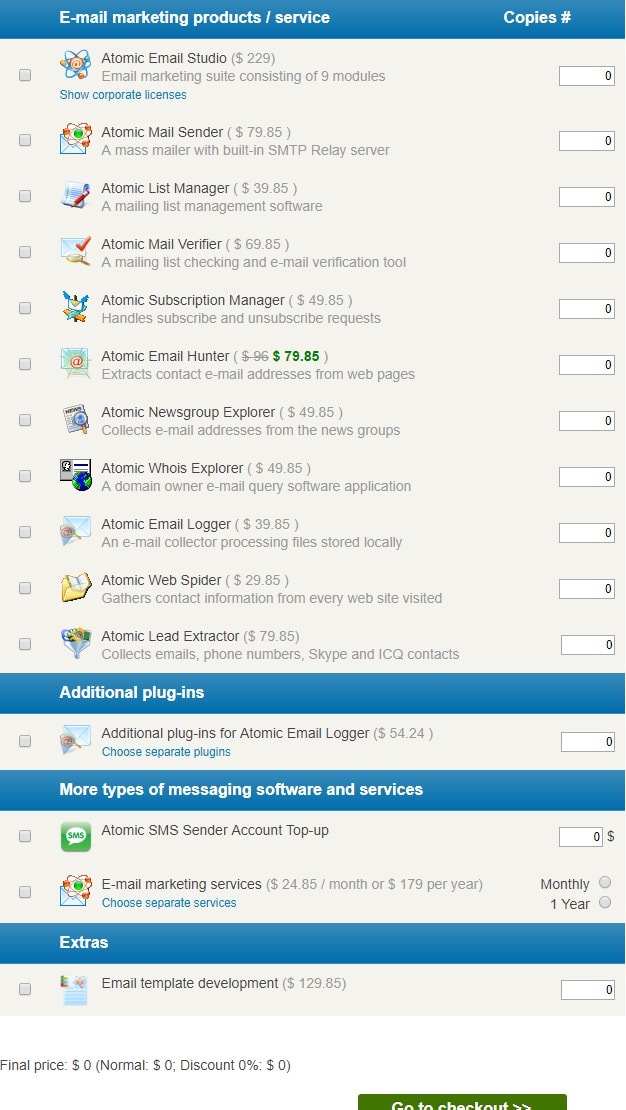Viewport: 626px width, 1110px height.
Task: Click the 'Email template development' label
Action: coord(190,983)
